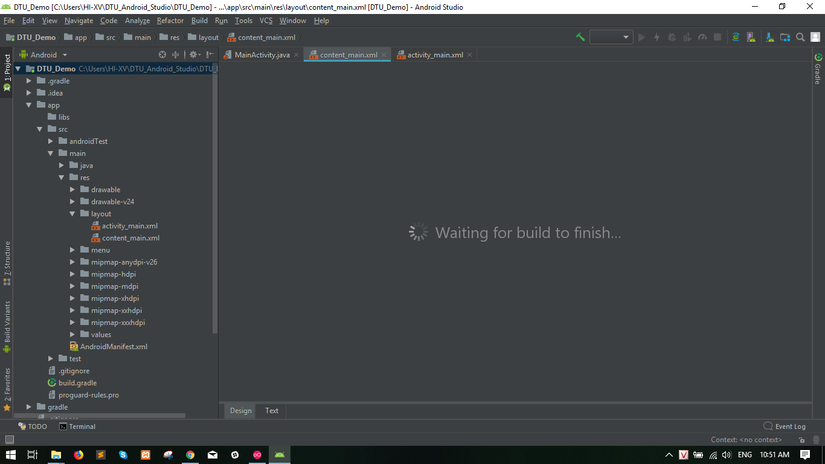This screenshot has width=825, height=464.
Task: Toggle the Terminal tool window
Action: pyautogui.click(x=77, y=427)
